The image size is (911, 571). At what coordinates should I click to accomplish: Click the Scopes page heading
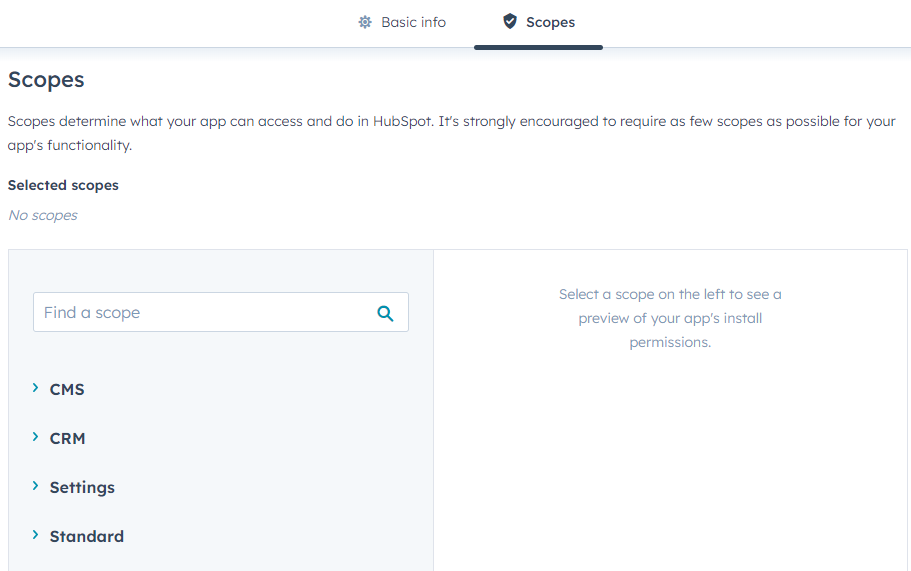click(x=46, y=80)
